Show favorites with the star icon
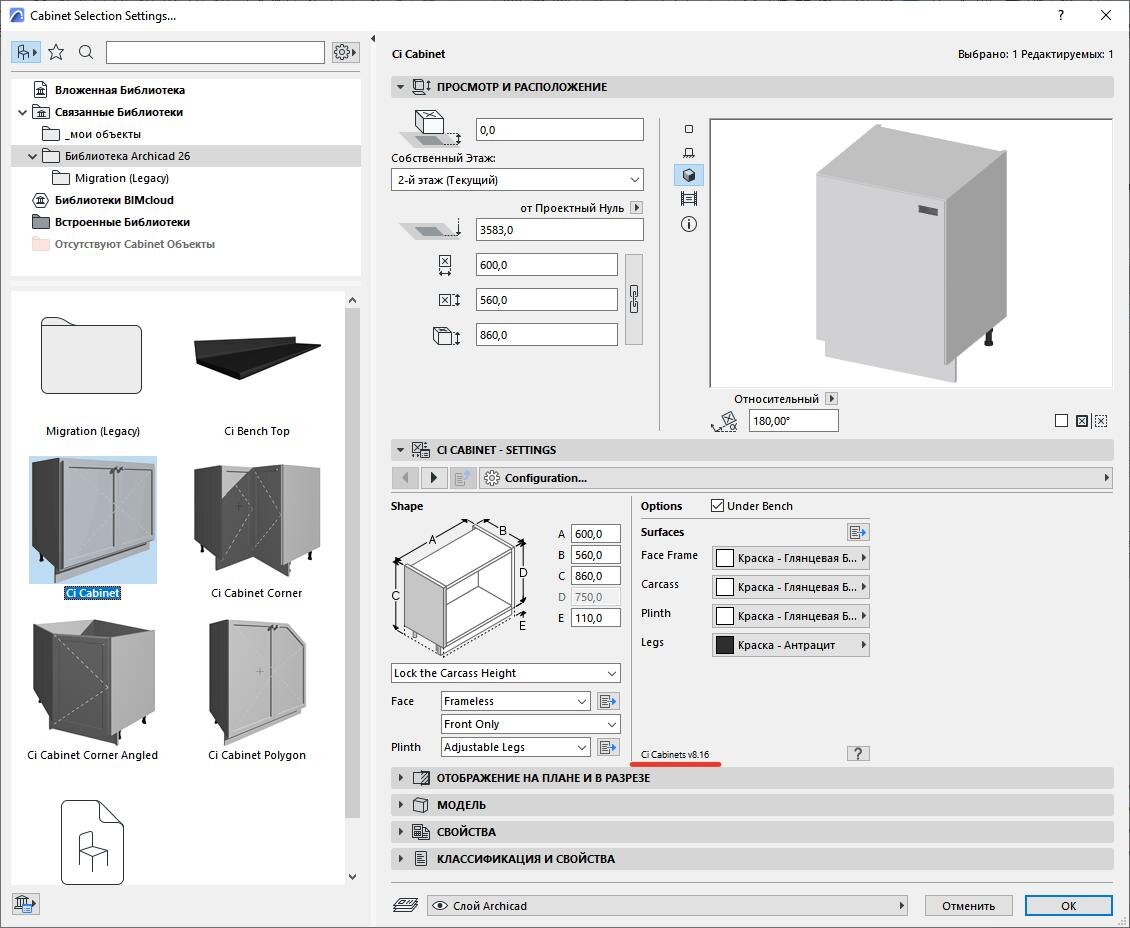 [x=56, y=52]
